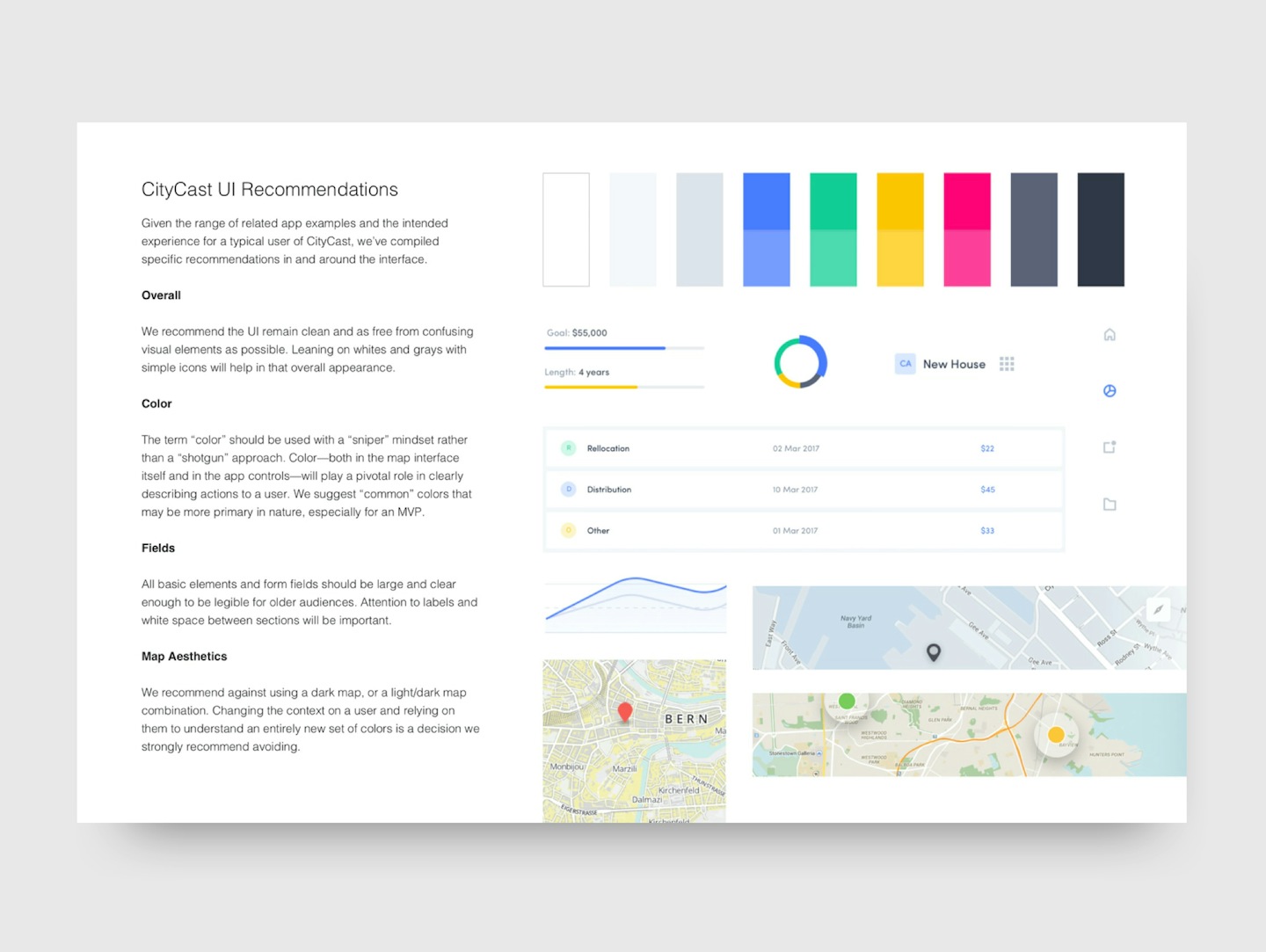
Task: Click the yellow marker on the map
Action: point(1056,735)
